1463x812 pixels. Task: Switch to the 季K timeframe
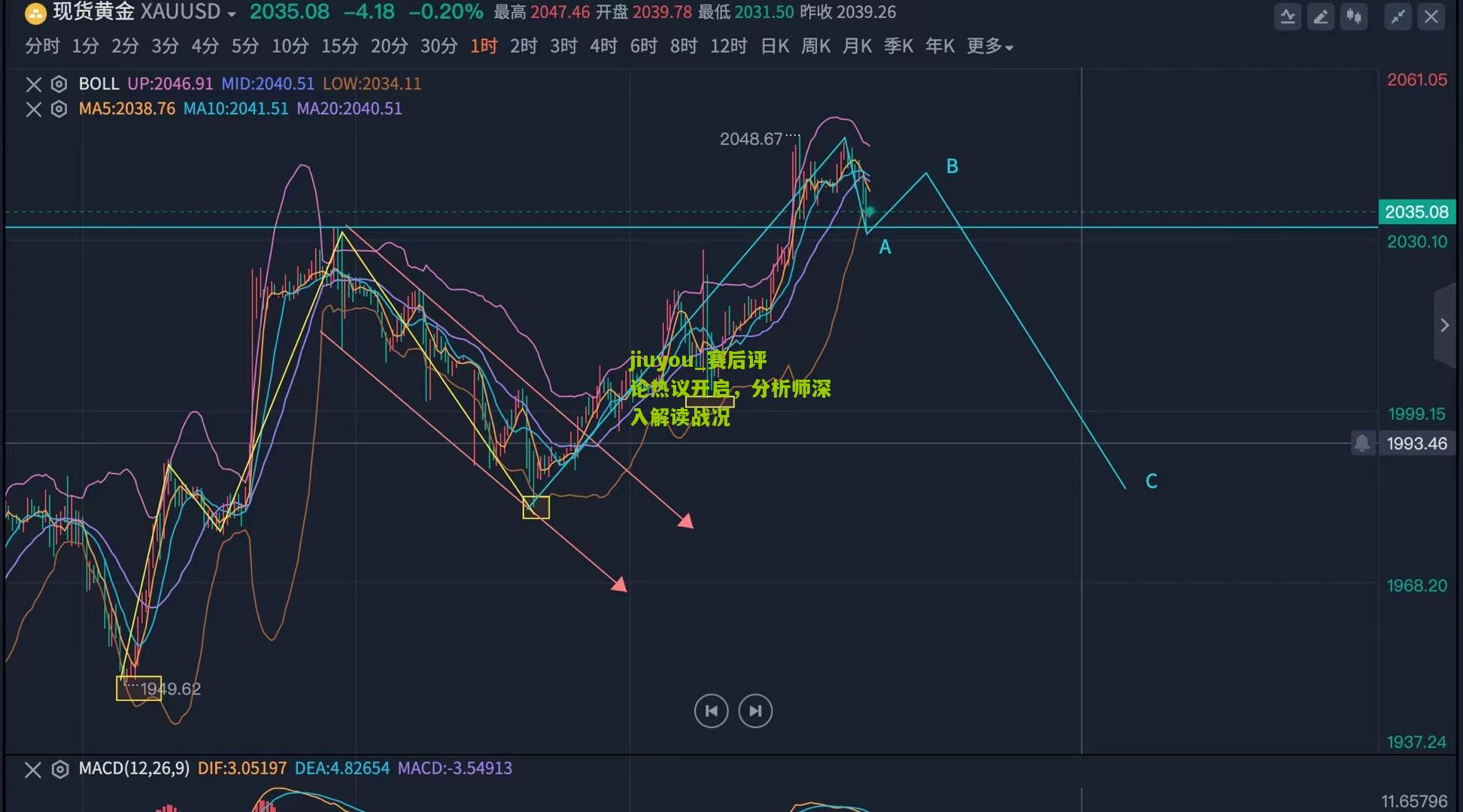click(x=898, y=47)
